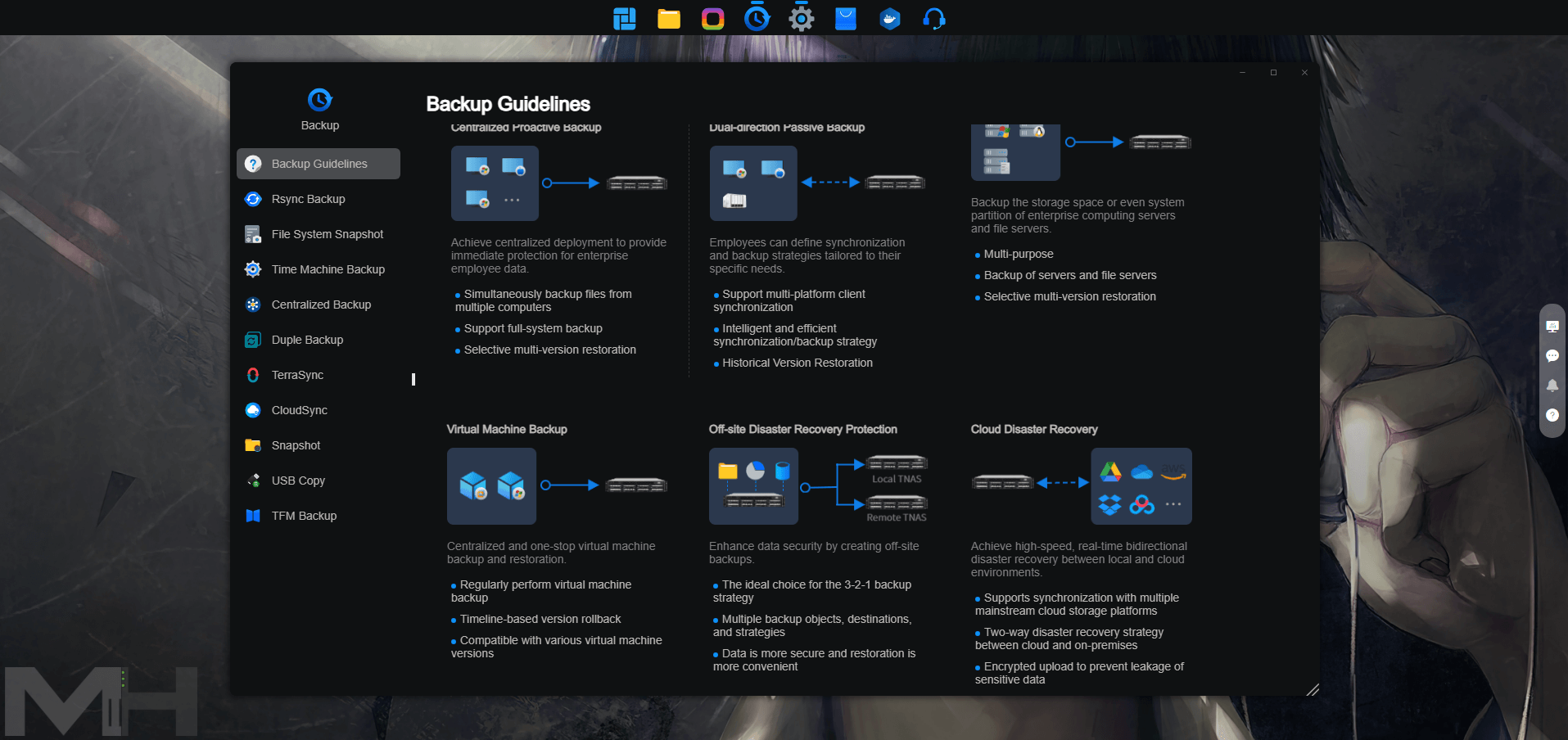1568x740 pixels.
Task: Open the Backup clock icon in top dock
Action: coord(757,17)
